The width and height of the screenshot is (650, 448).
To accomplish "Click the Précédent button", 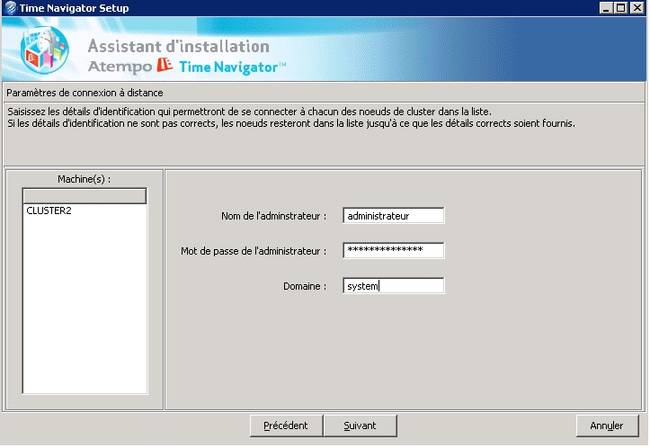I will [286, 426].
